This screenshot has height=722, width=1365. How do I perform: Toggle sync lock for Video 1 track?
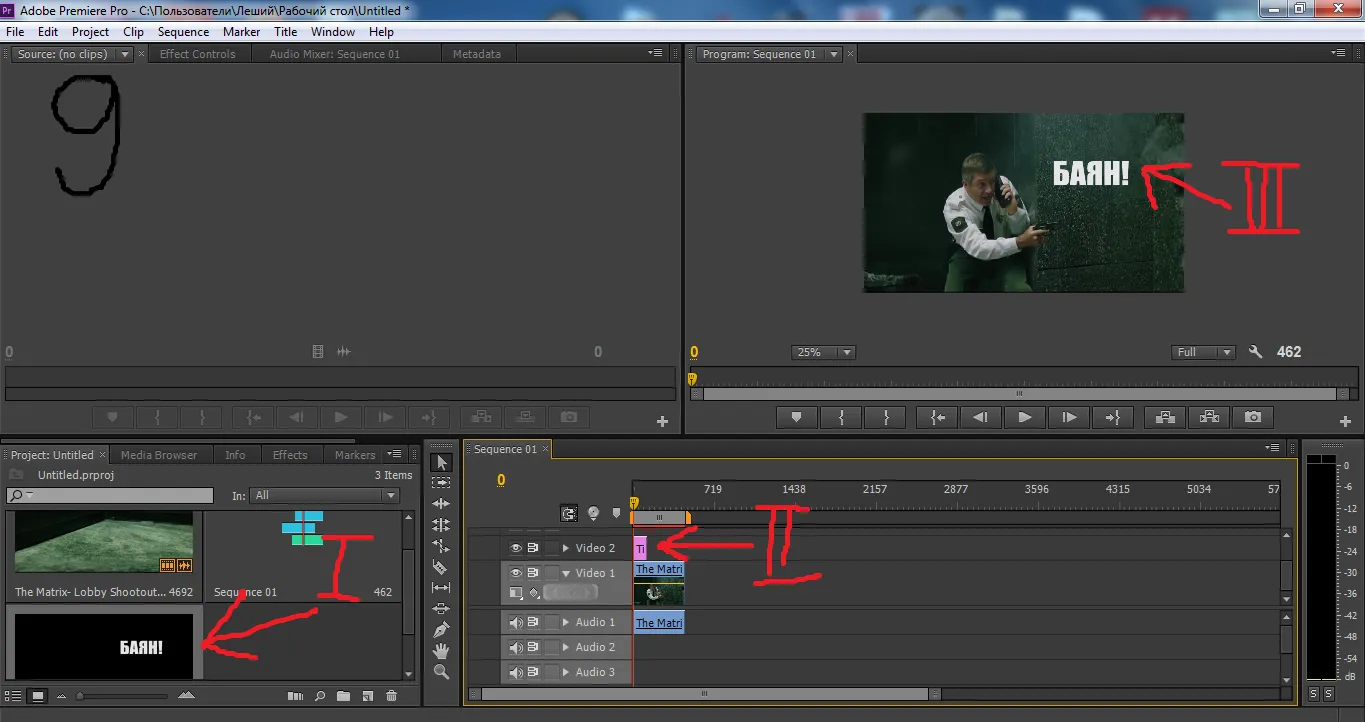click(x=533, y=573)
